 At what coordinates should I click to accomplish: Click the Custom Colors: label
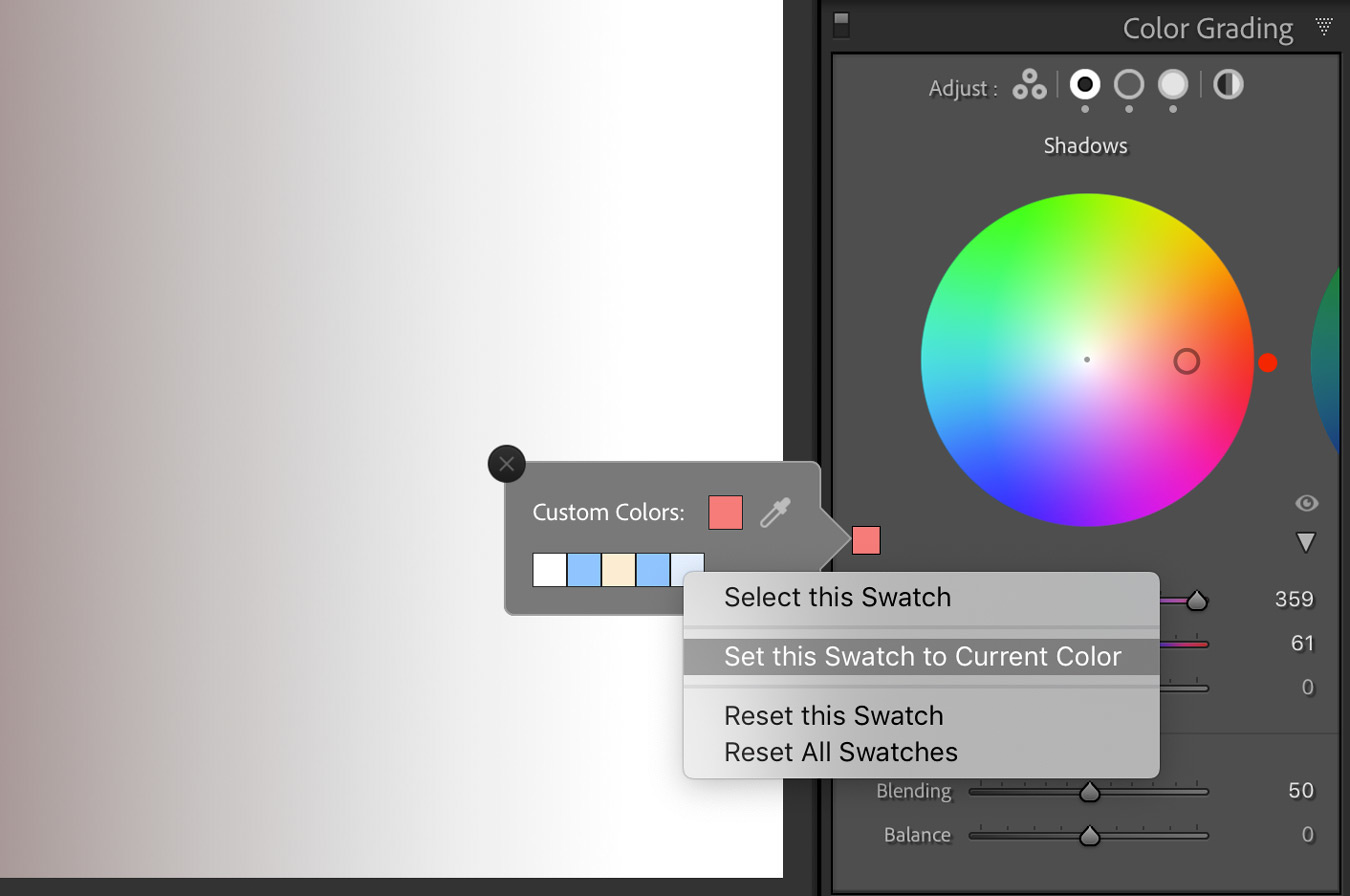pyautogui.click(x=608, y=513)
